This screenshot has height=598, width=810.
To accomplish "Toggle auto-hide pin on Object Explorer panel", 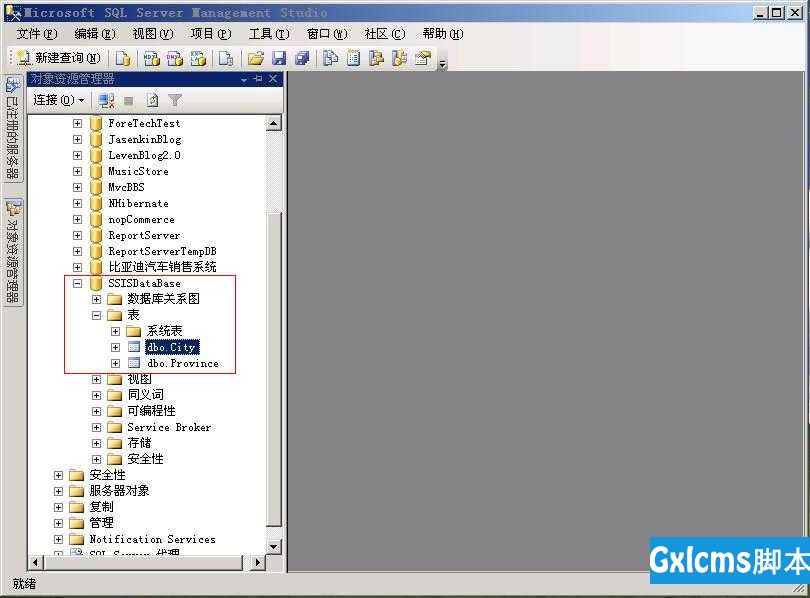I will coord(258,79).
